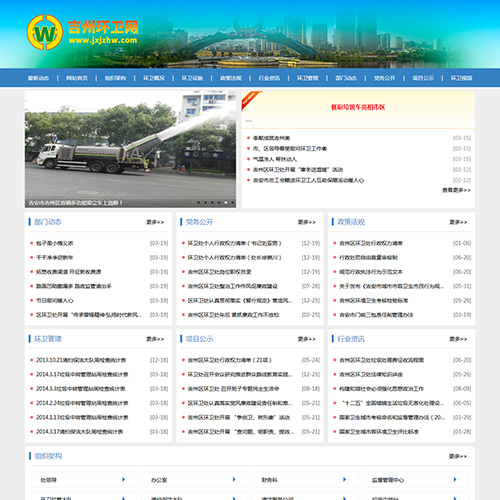Viewport: 500px width, 500px height.
Task: Open 吉州区环卫处行政权力清单 in 政策法规
Action: (x=371, y=243)
